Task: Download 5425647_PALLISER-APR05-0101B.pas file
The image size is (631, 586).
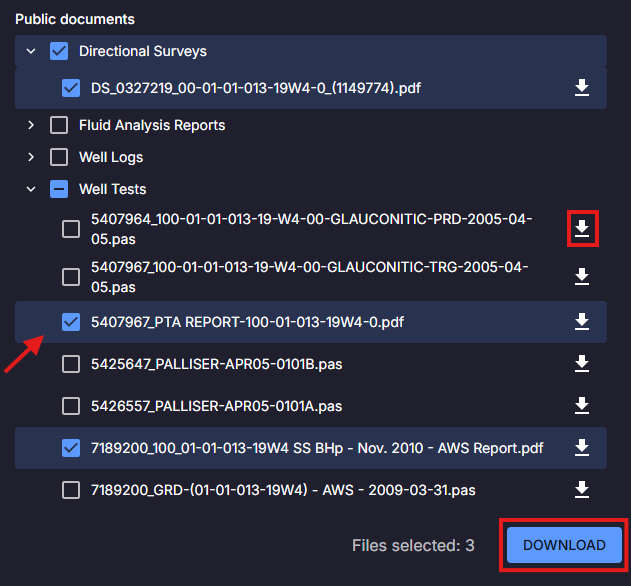Action: point(582,364)
